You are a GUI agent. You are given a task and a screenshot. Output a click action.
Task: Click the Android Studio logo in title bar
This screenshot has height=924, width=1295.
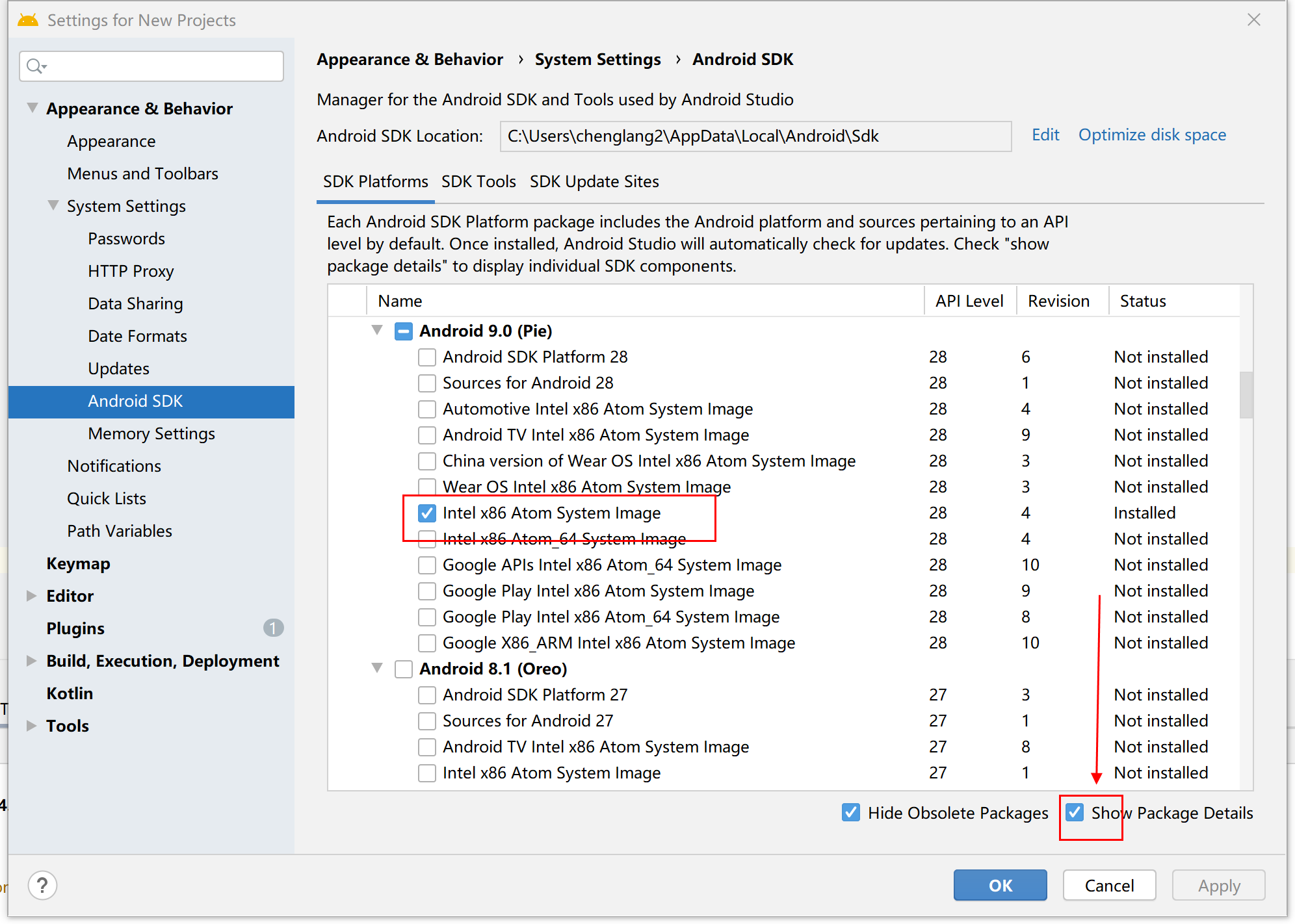click(x=28, y=19)
